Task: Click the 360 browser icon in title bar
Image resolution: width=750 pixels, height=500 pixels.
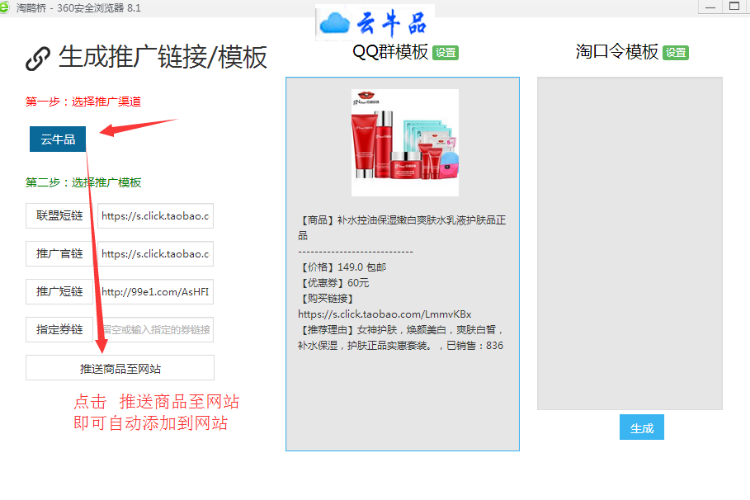Action: point(4,8)
